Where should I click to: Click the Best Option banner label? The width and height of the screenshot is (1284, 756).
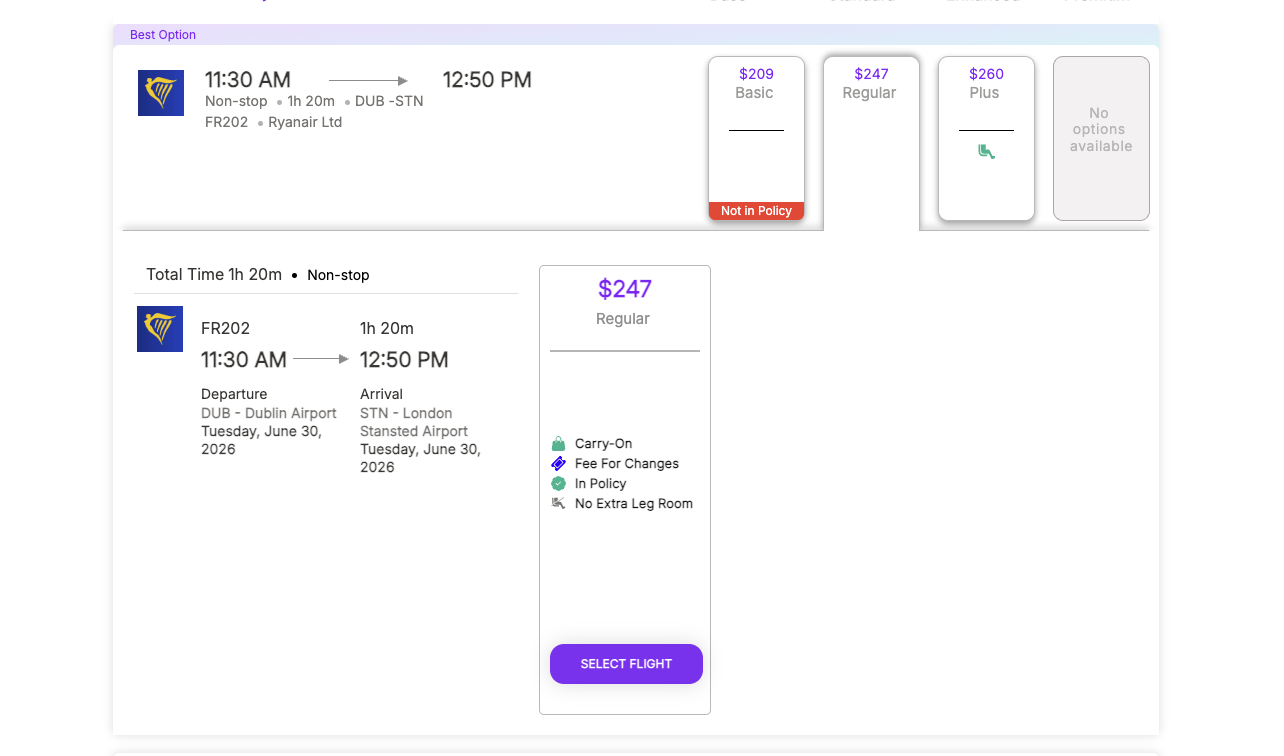[163, 35]
